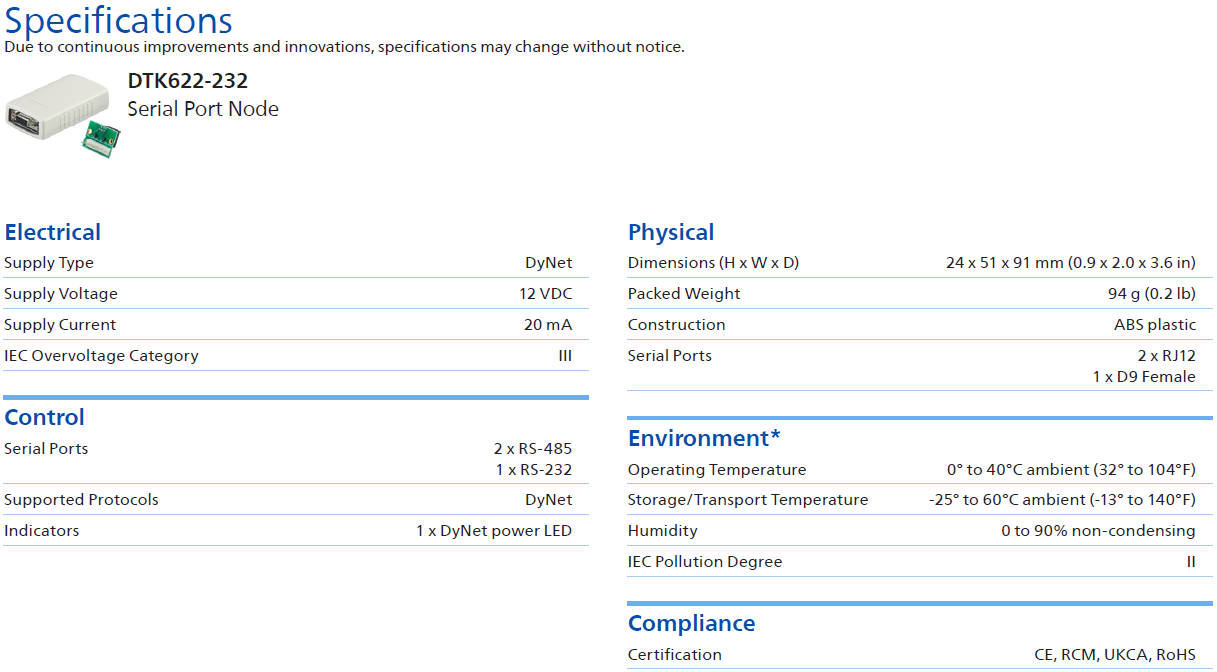Click the Environment section heading
The width and height of the screenshot is (1217, 672).
pos(704,438)
